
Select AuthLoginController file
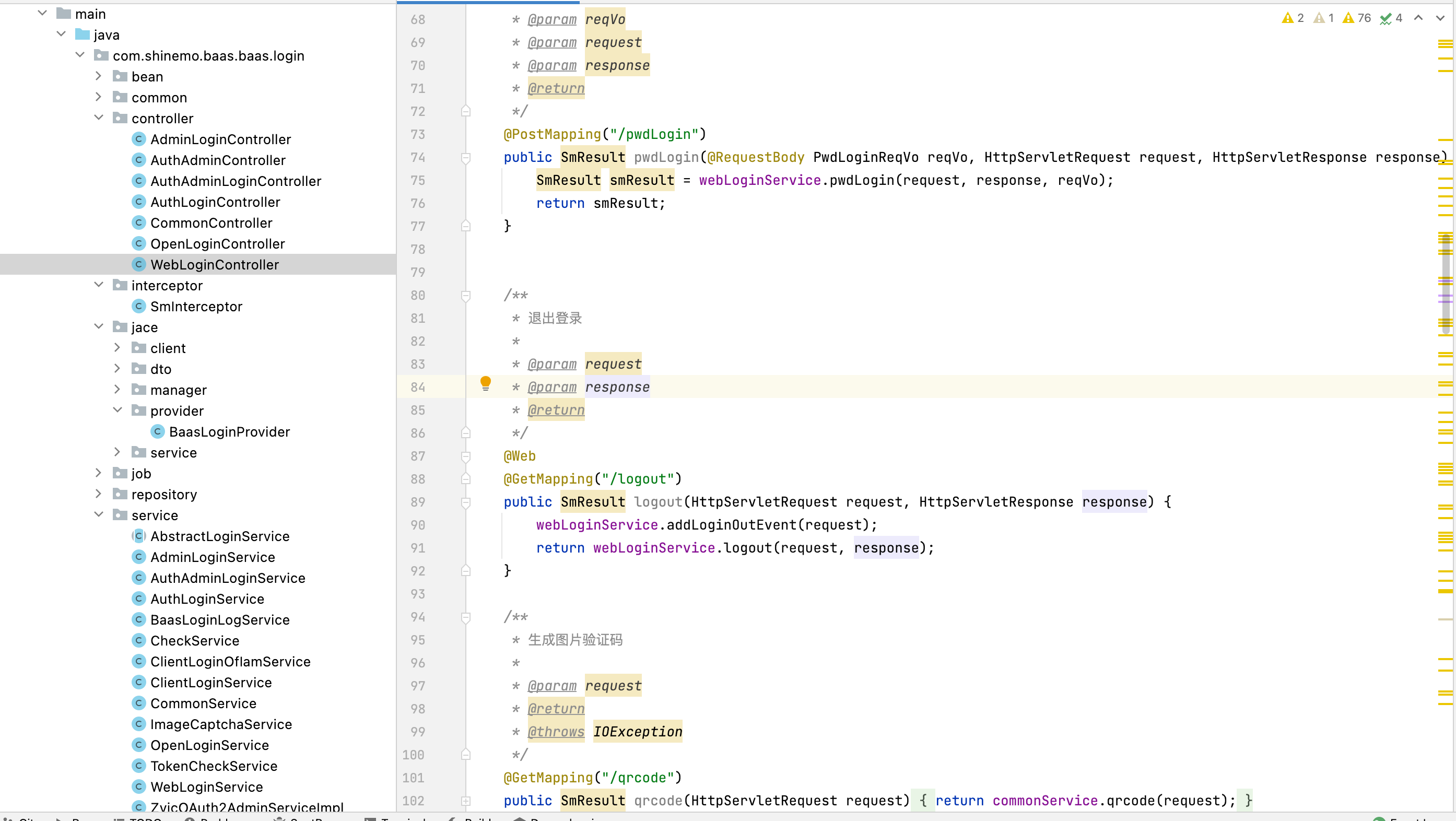pos(215,202)
